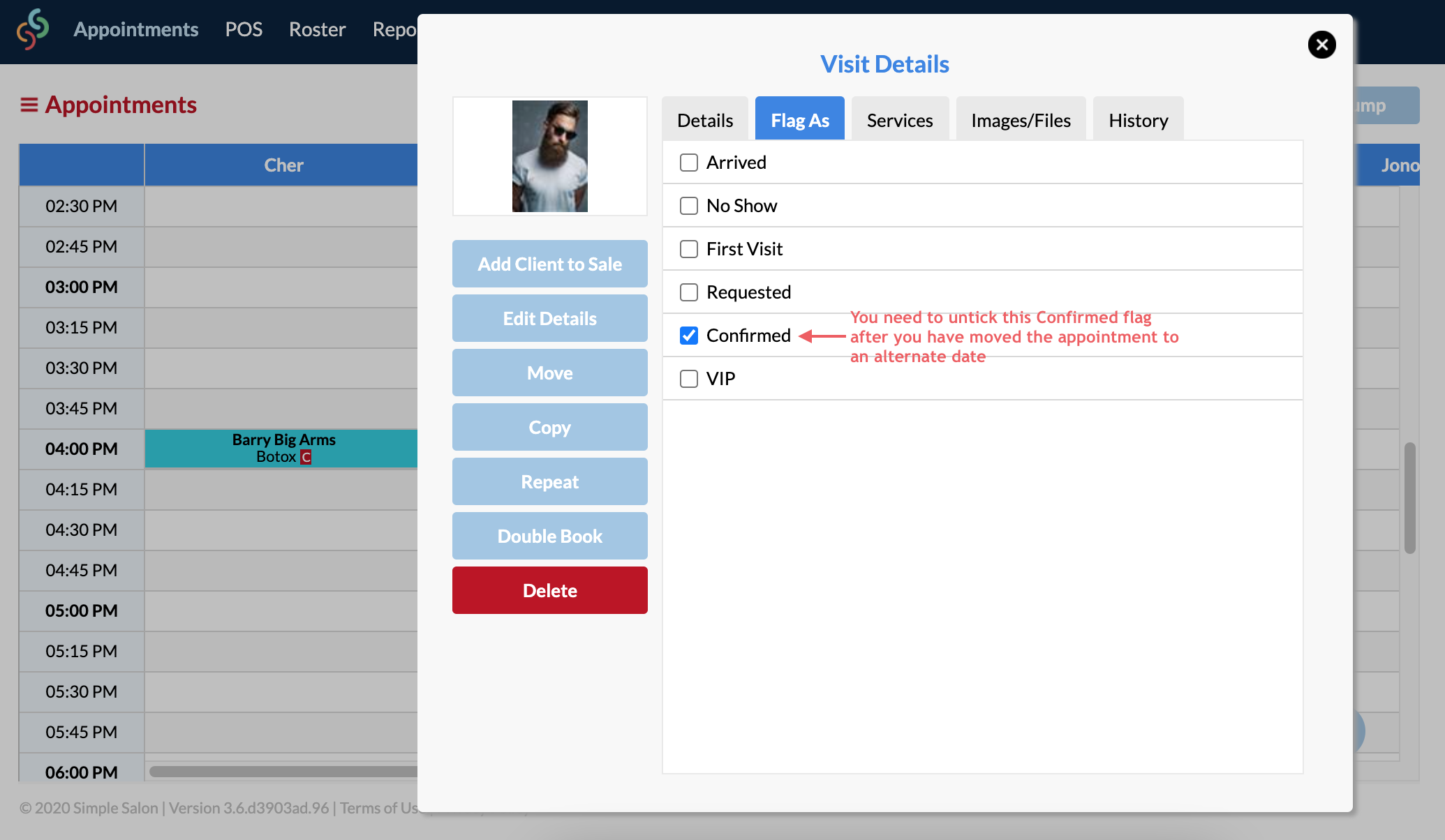Click the red C confirmed badge on Botox
Viewport: 1445px width, 840px height.
click(306, 457)
